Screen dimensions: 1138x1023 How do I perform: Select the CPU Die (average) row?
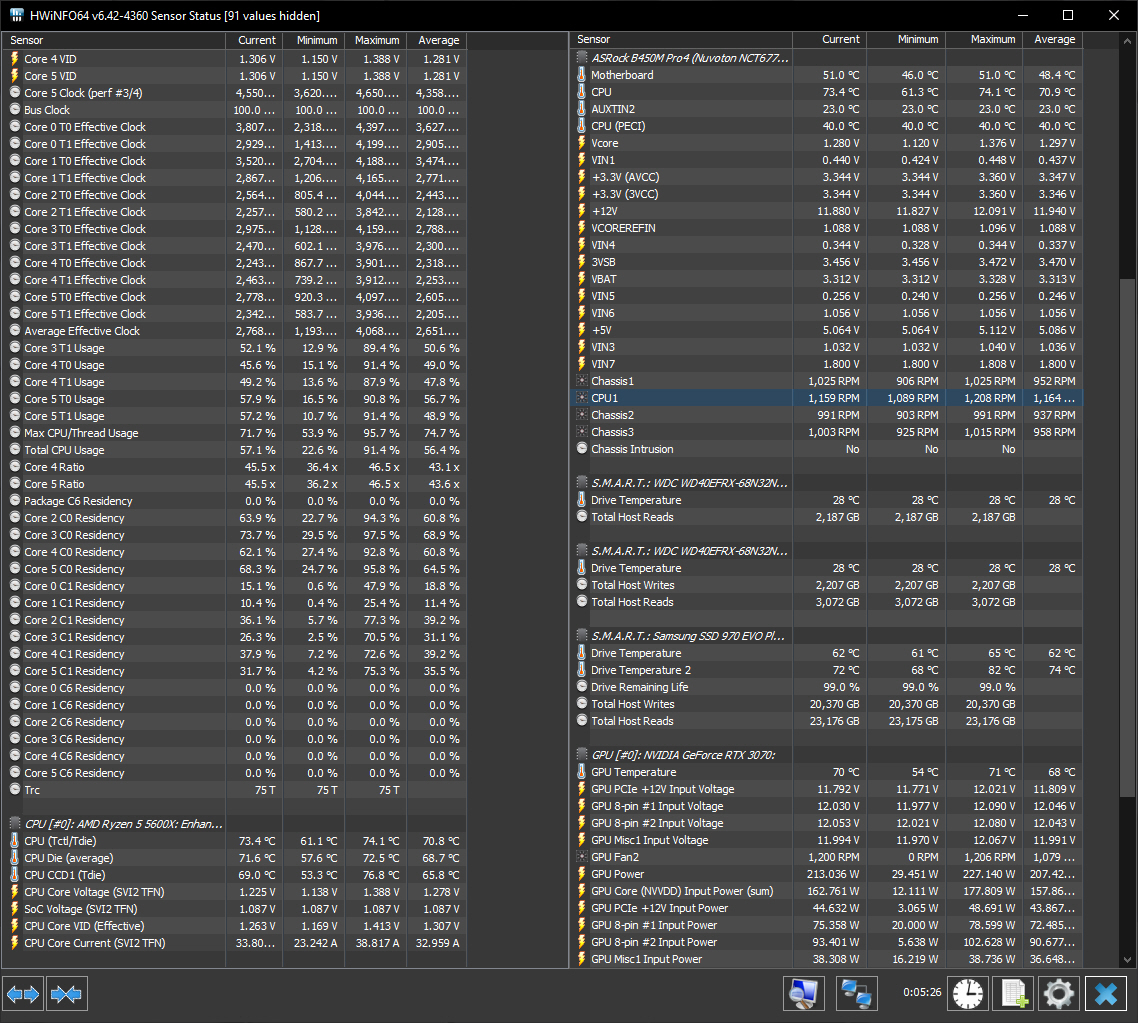pos(234,858)
